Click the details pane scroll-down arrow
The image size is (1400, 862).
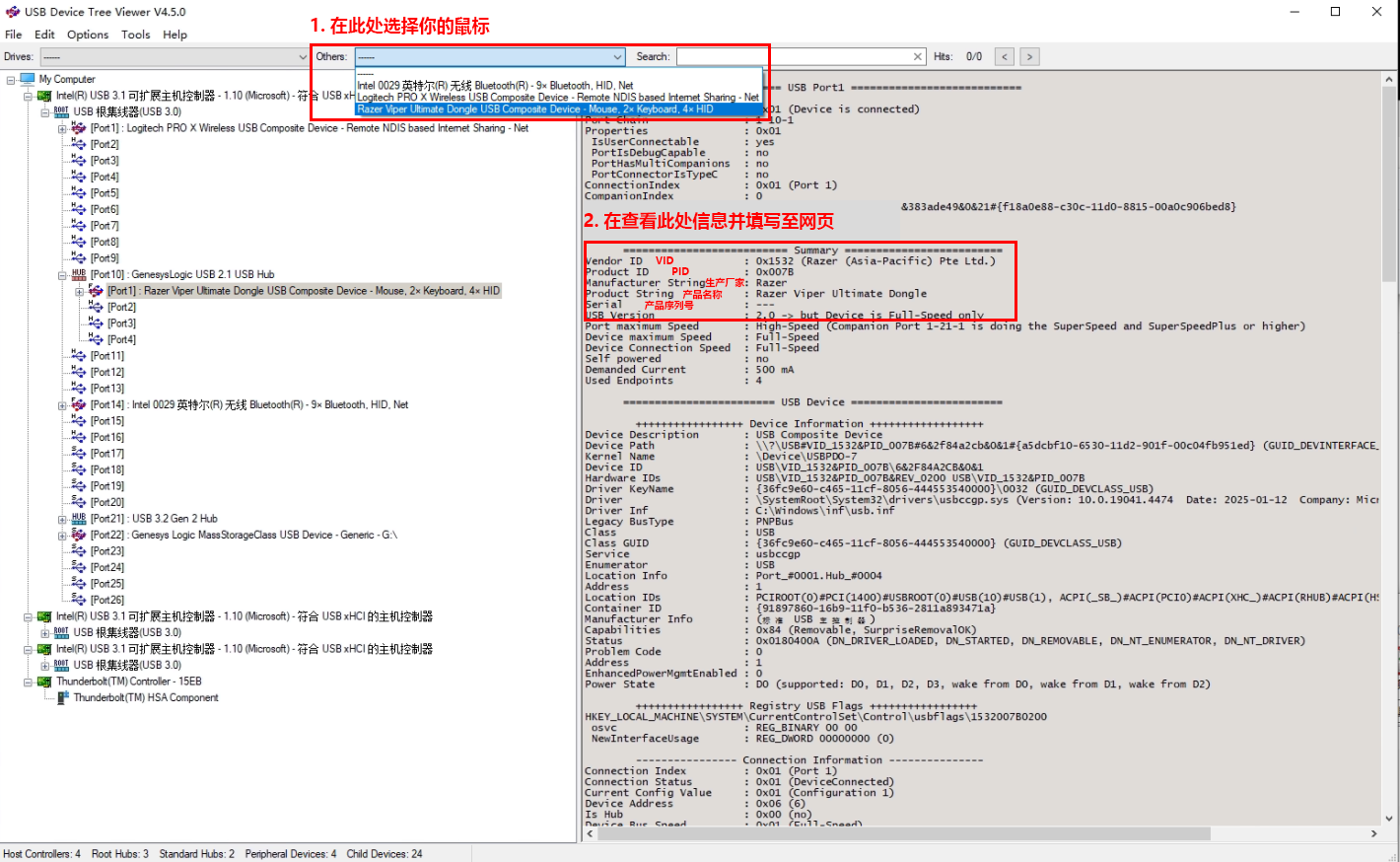(1389, 818)
